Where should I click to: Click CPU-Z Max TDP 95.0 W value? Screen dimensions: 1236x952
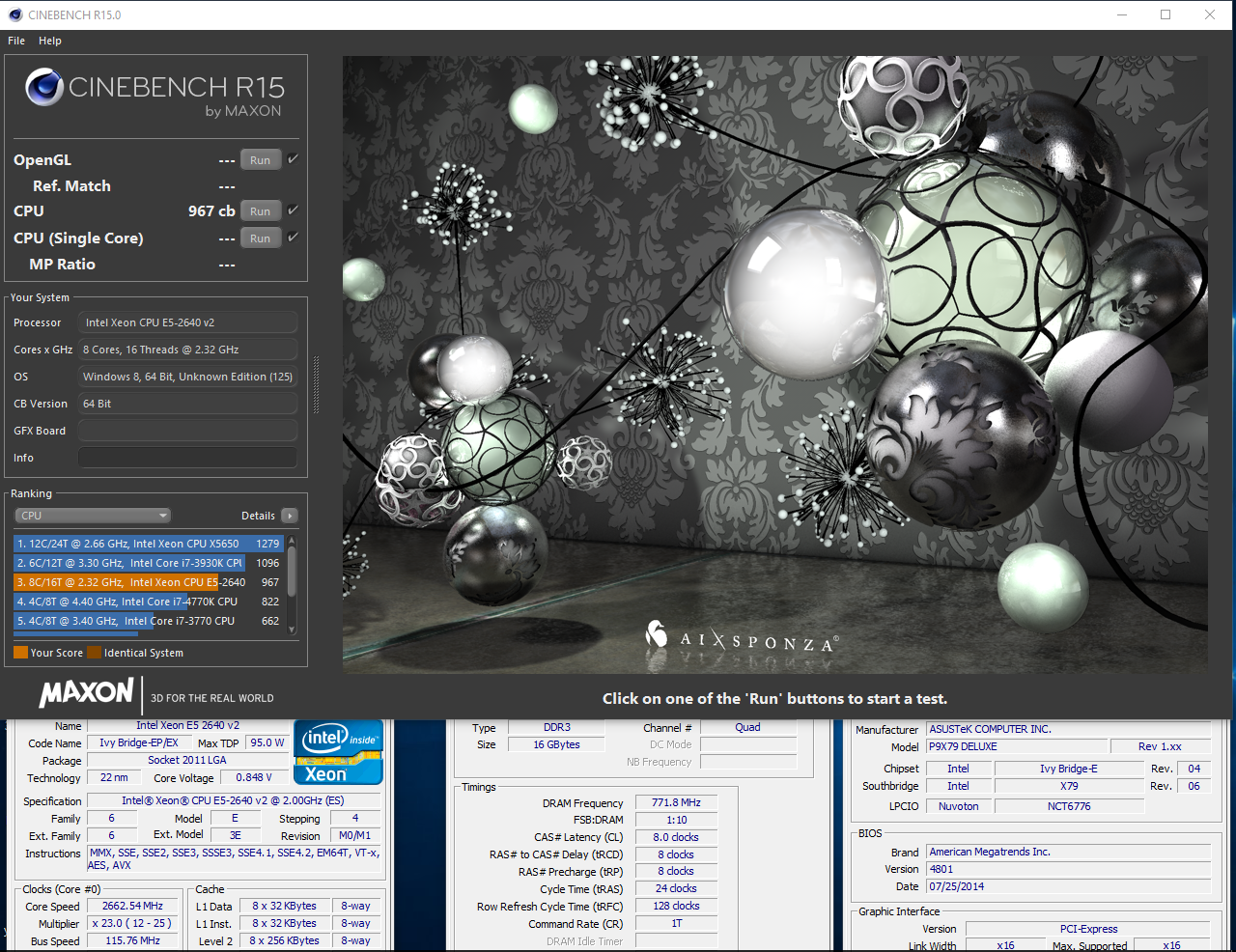(x=267, y=742)
